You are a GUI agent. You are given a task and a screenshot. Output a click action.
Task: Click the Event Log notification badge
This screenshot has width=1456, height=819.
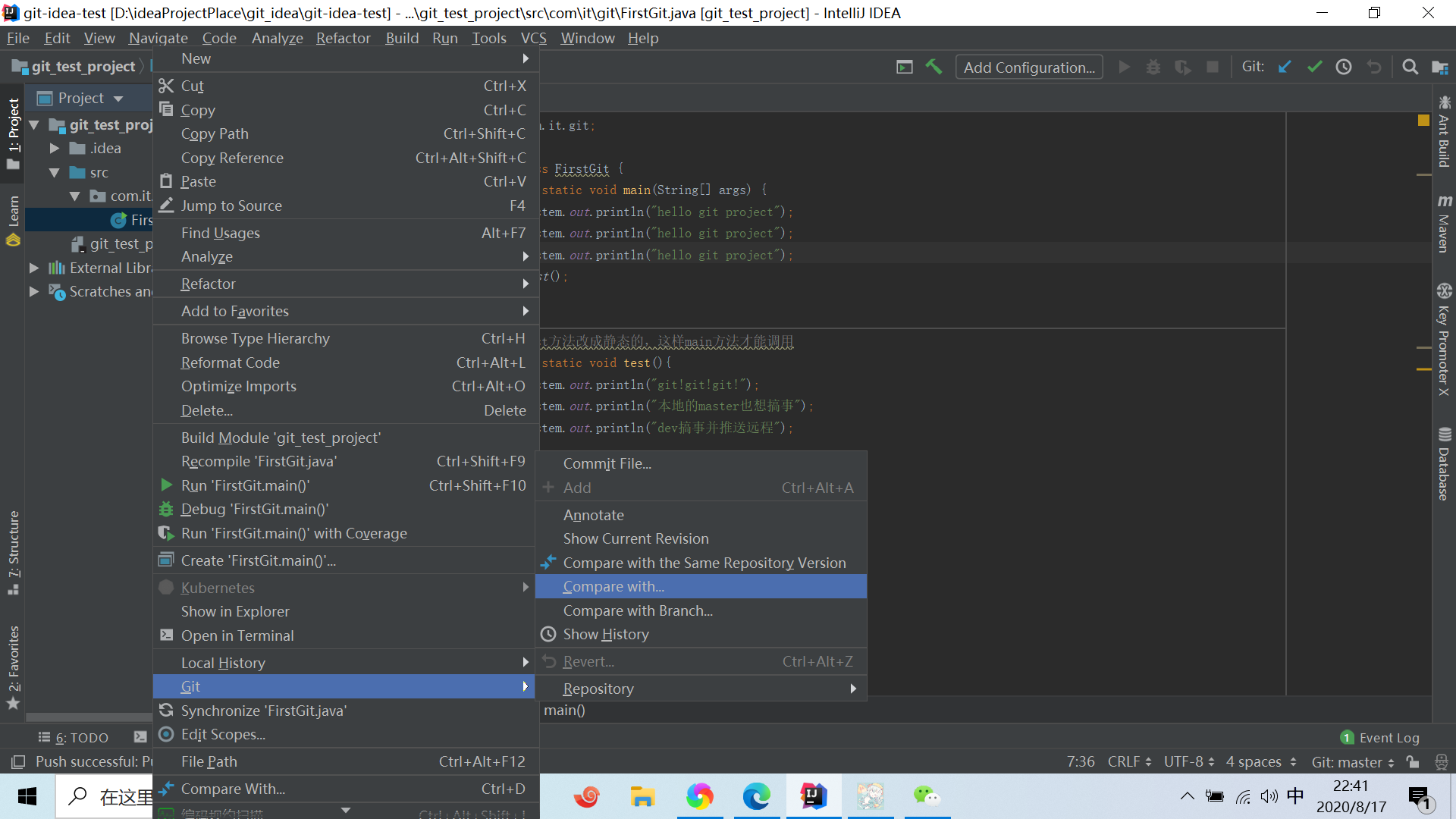1347,737
